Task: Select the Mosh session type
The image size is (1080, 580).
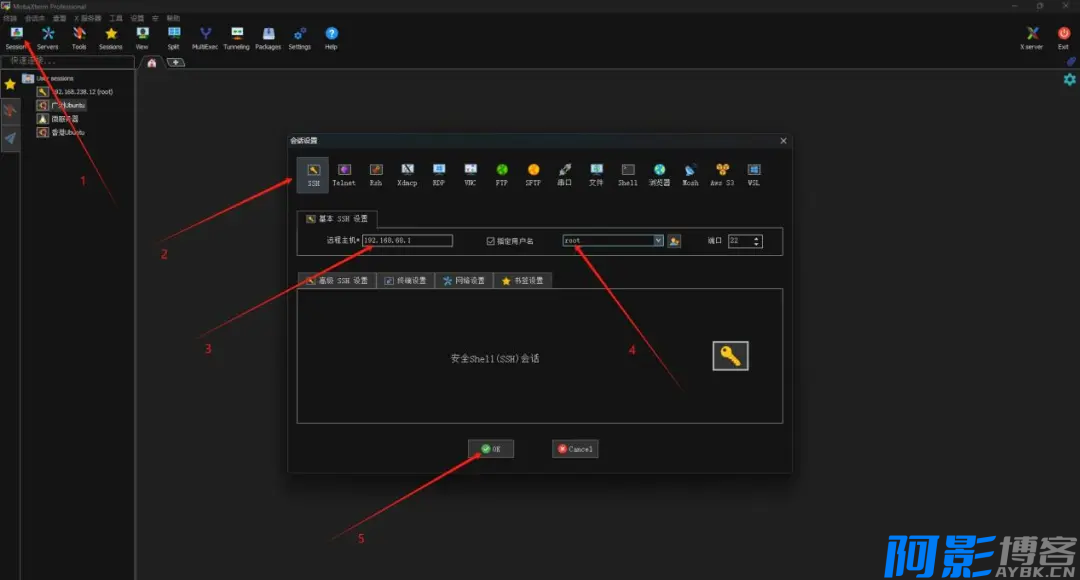Action: click(690, 175)
